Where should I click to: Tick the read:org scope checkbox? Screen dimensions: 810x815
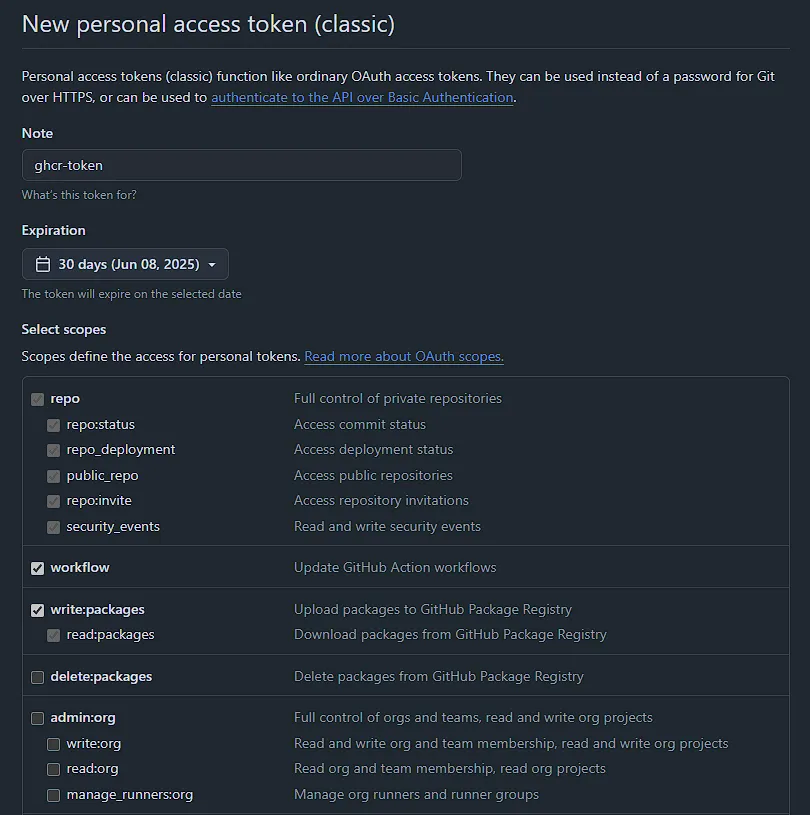pos(54,769)
